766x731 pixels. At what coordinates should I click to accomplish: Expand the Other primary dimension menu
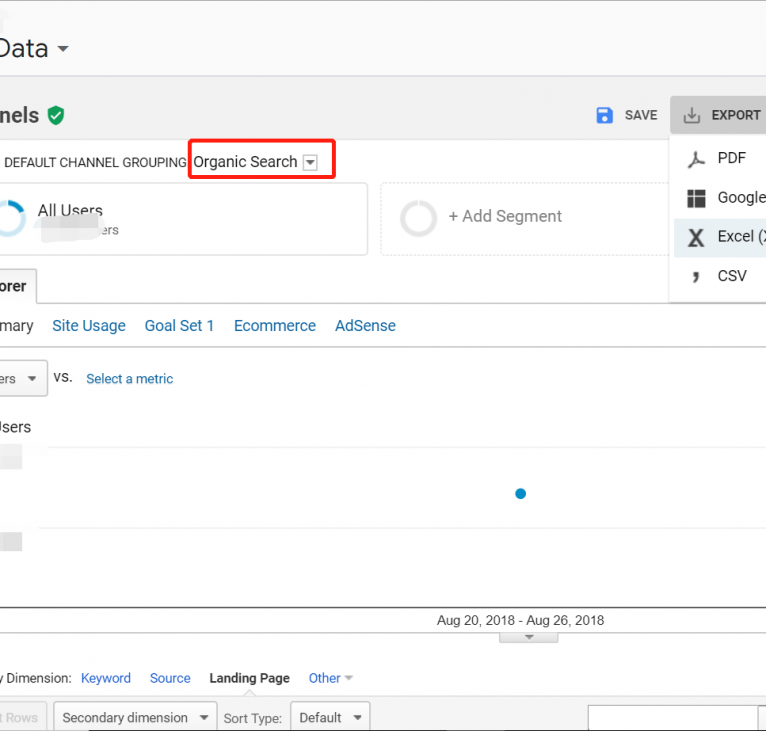[x=330, y=678]
